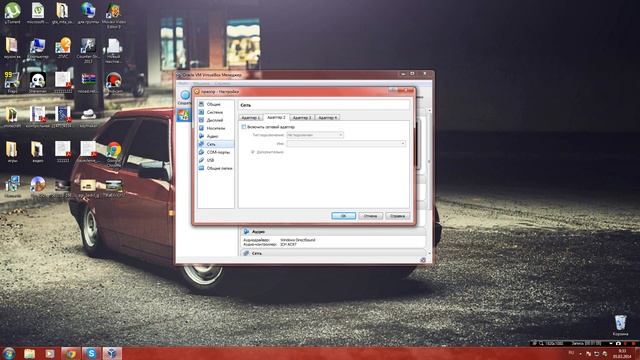Open the Общие папки settings category

216,168
